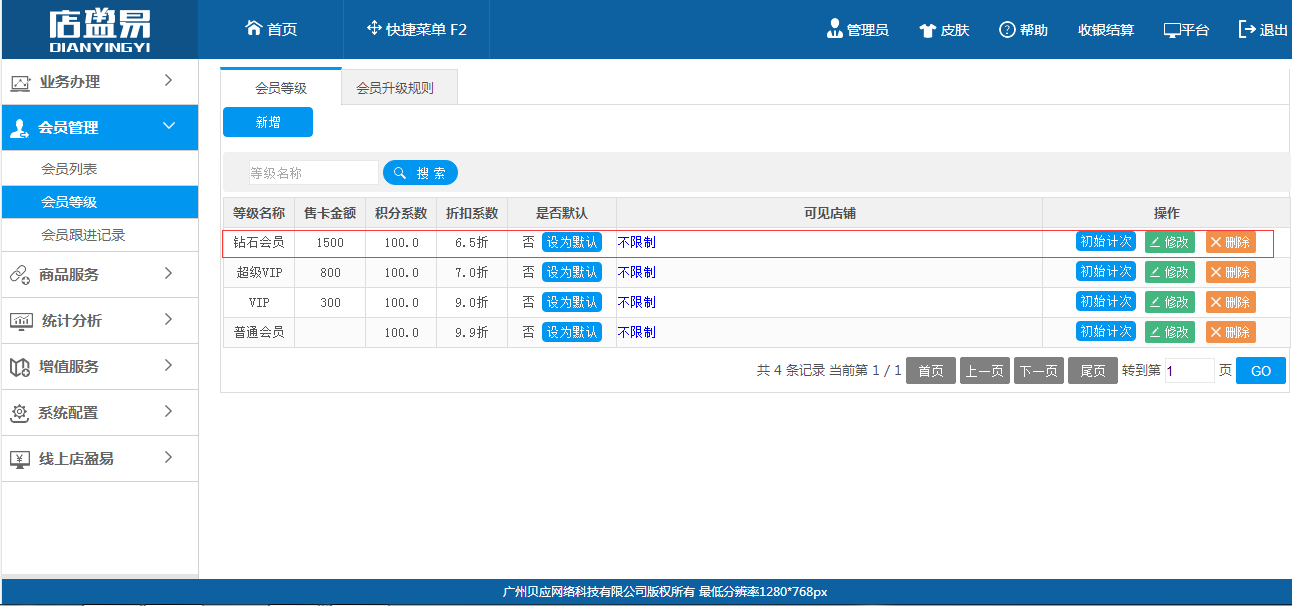Collapse the 会员管理 menu chevron

click(169, 126)
